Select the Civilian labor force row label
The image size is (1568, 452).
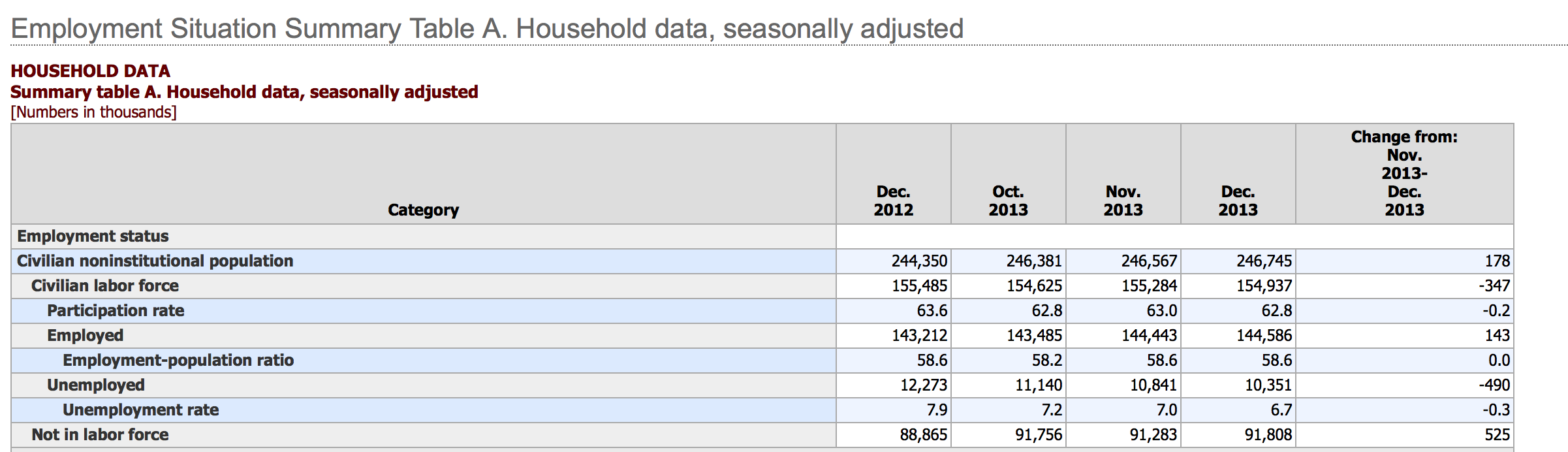click(105, 286)
